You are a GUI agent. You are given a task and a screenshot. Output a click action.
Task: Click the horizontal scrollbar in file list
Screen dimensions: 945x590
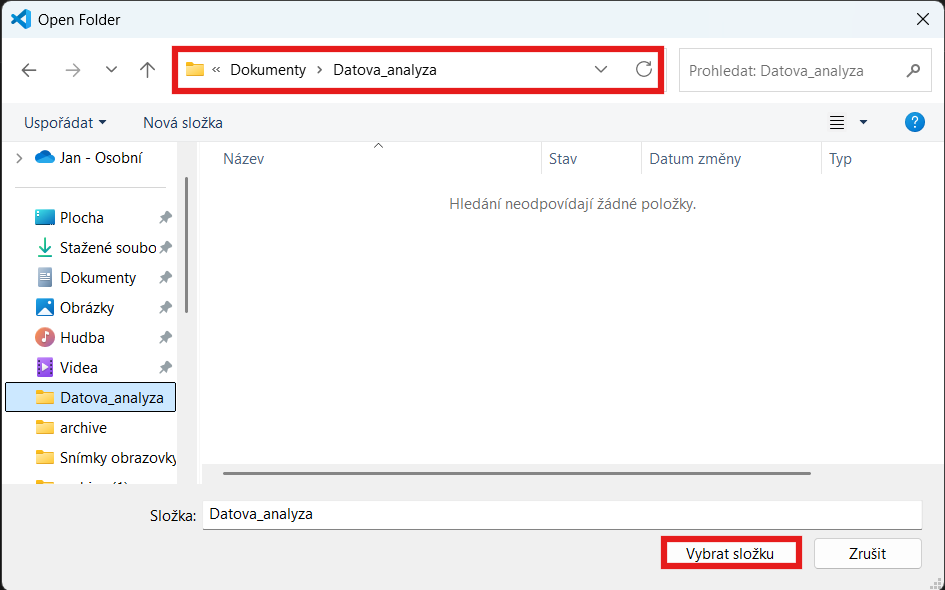pos(516,474)
